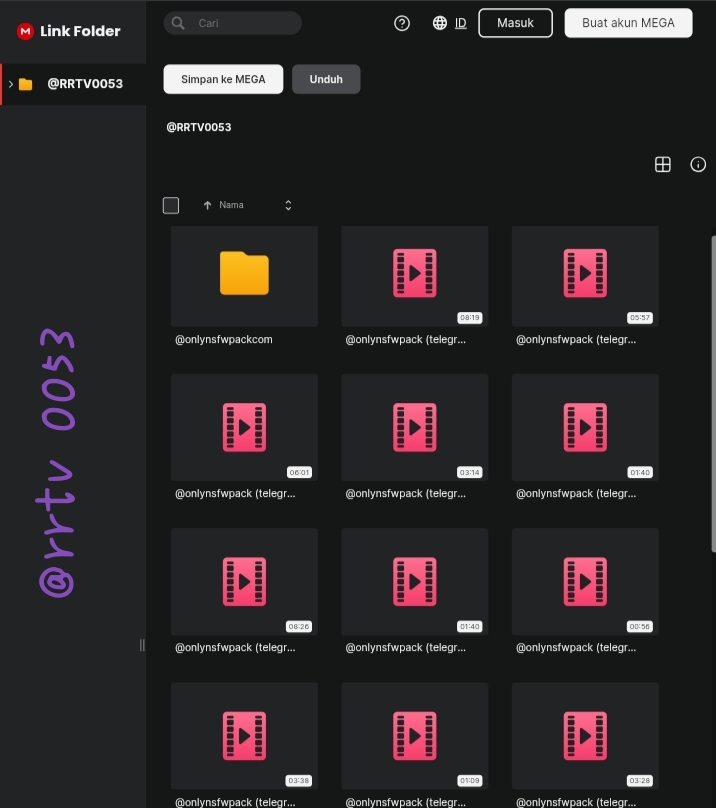Image resolution: width=716 pixels, height=808 pixels.
Task: Tick the select-all checkbox
Action: (x=171, y=205)
